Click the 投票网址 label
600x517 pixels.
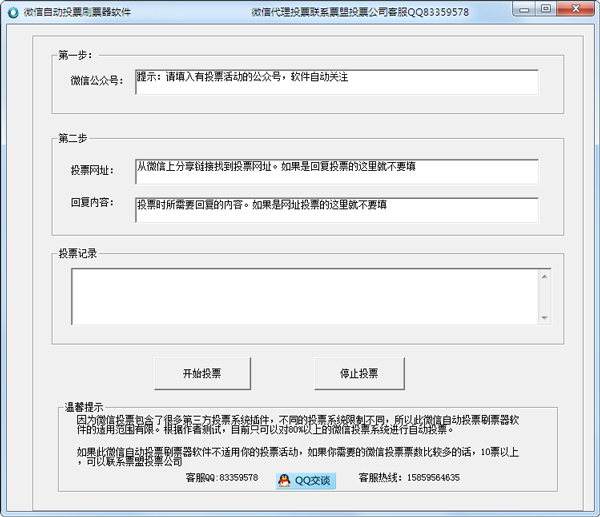(x=92, y=170)
